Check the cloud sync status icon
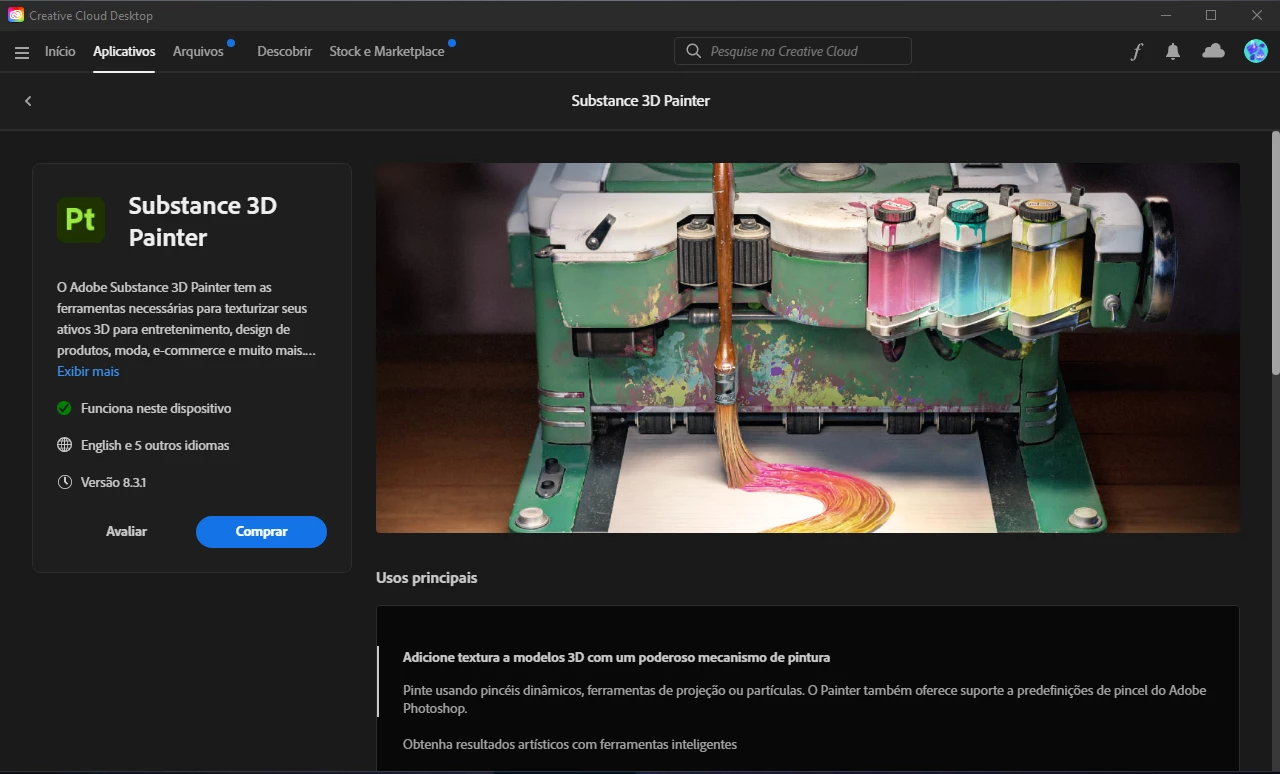1280x774 pixels. [1213, 51]
